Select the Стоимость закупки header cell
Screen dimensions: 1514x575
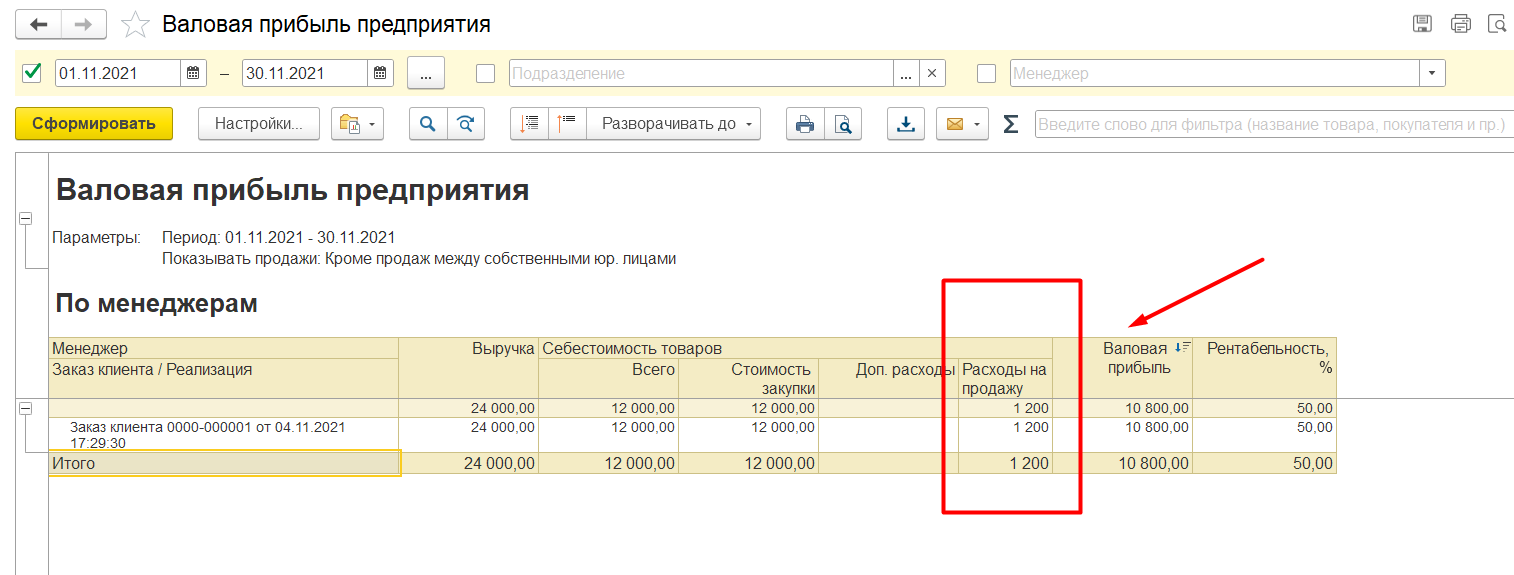click(748, 379)
